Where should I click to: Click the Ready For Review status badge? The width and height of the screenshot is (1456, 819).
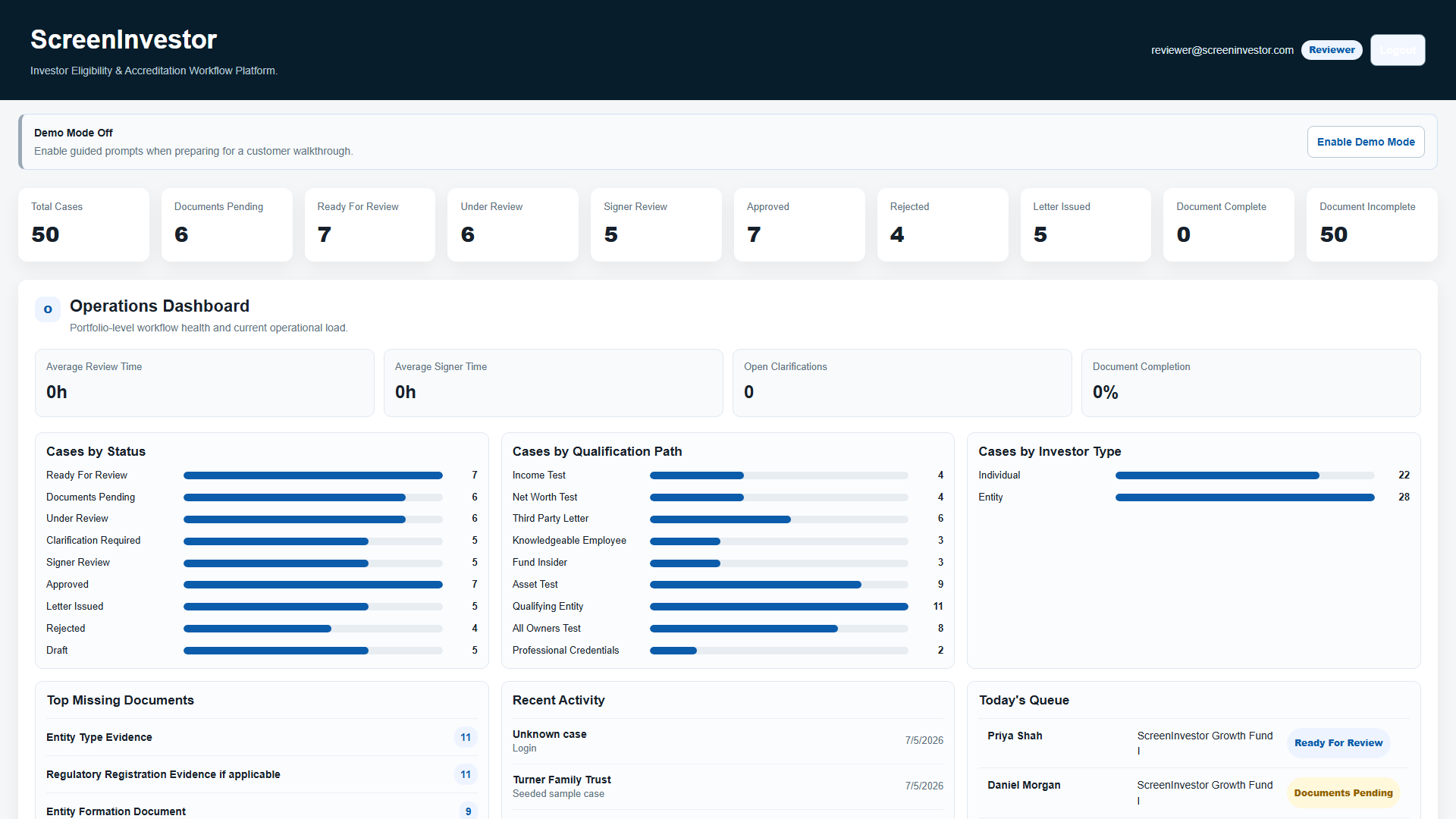click(x=1338, y=743)
